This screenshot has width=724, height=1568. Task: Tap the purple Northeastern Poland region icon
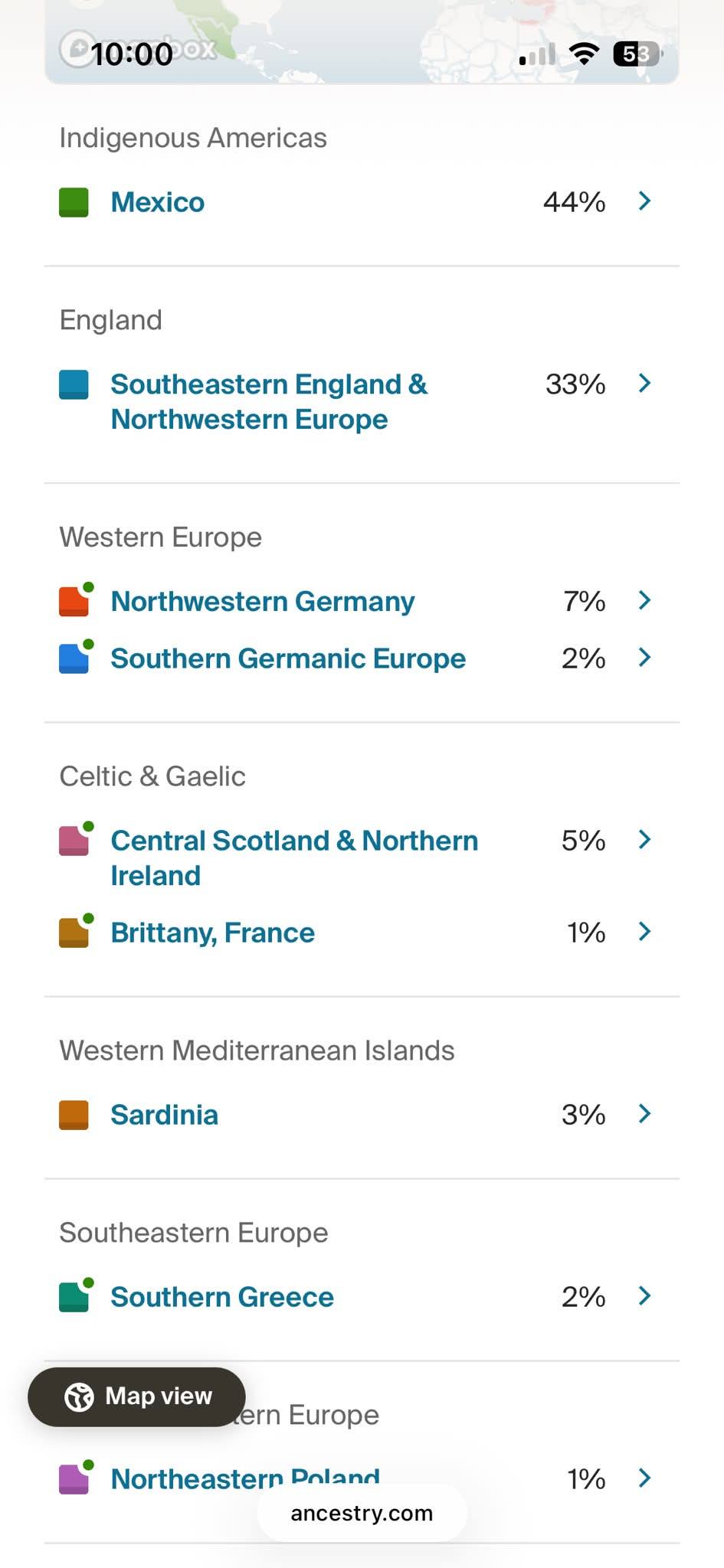click(x=75, y=1478)
